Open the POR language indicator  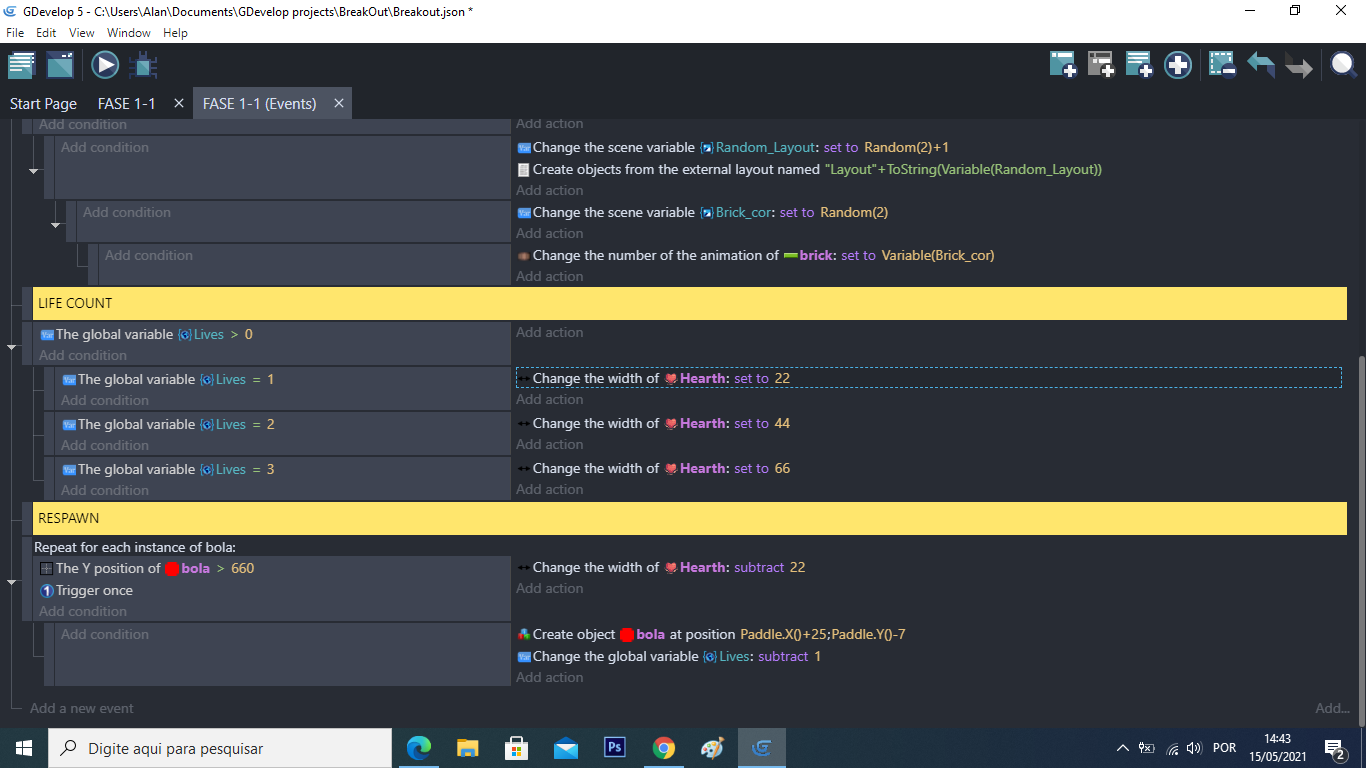[x=1224, y=748]
